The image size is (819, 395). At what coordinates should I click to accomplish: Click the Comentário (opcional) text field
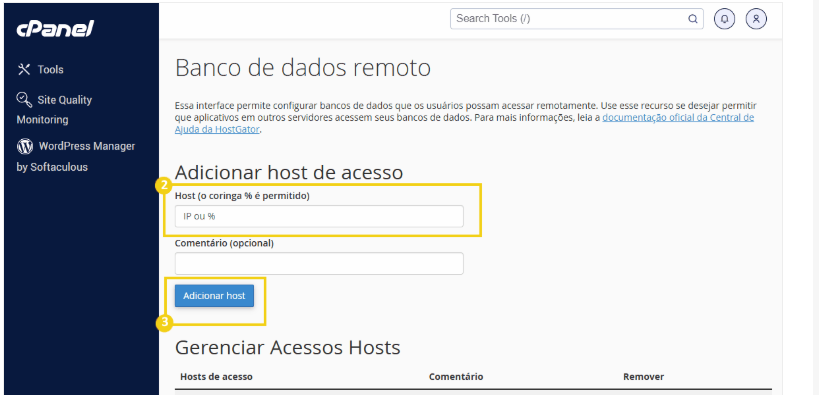click(x=319, y=263)
